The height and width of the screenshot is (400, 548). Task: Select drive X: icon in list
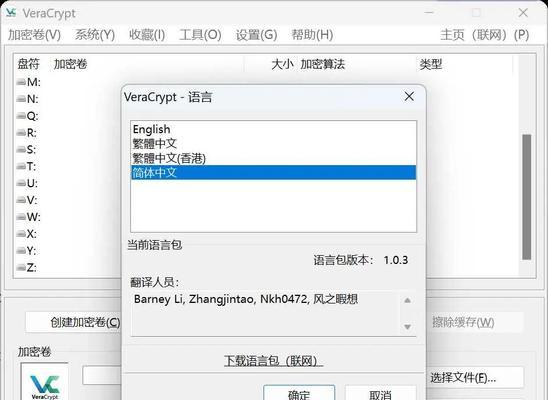pyautogui.click(x=21, y=234)
